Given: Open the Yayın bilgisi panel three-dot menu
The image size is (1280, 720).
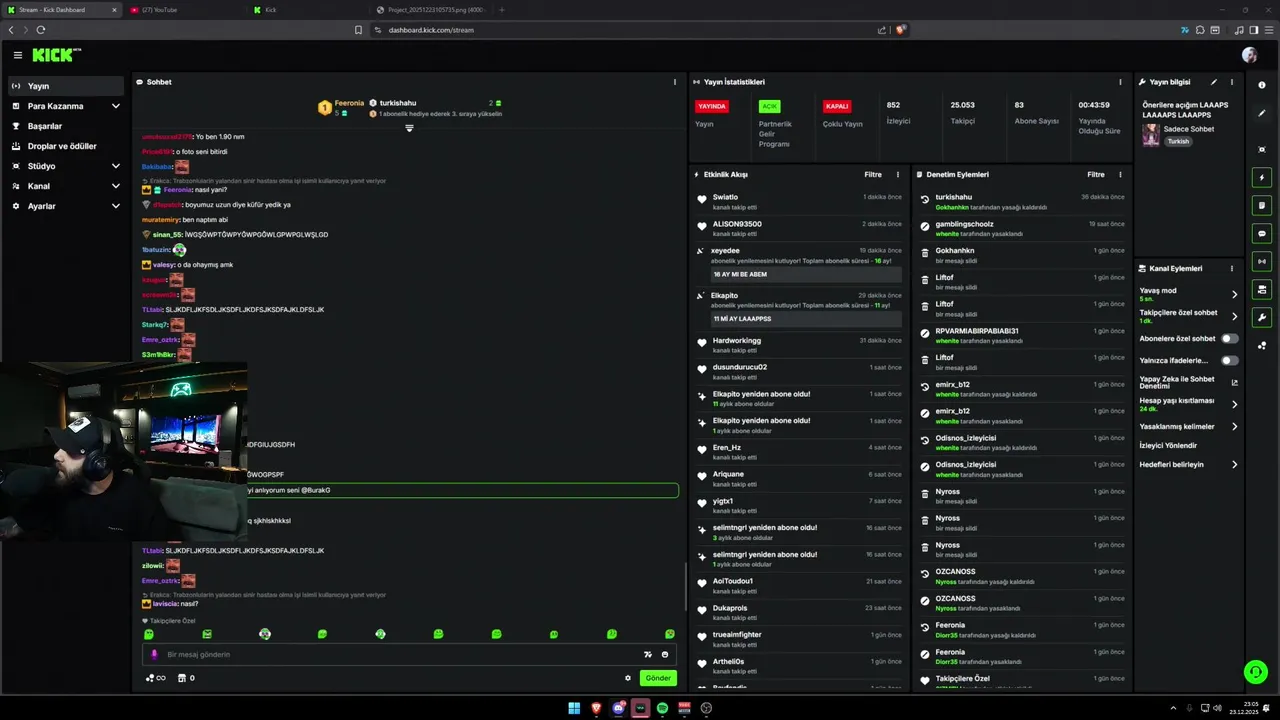Looking at the screenshot, I should [1232, 82].
